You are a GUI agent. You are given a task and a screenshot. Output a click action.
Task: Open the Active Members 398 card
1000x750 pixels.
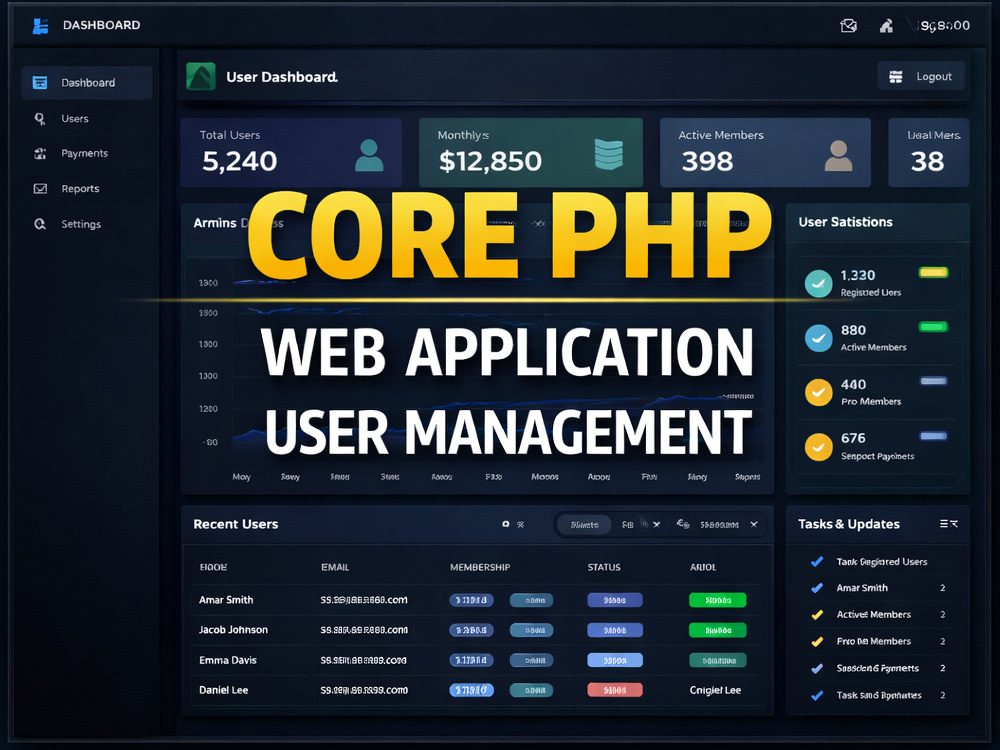[x=765, y=152]
